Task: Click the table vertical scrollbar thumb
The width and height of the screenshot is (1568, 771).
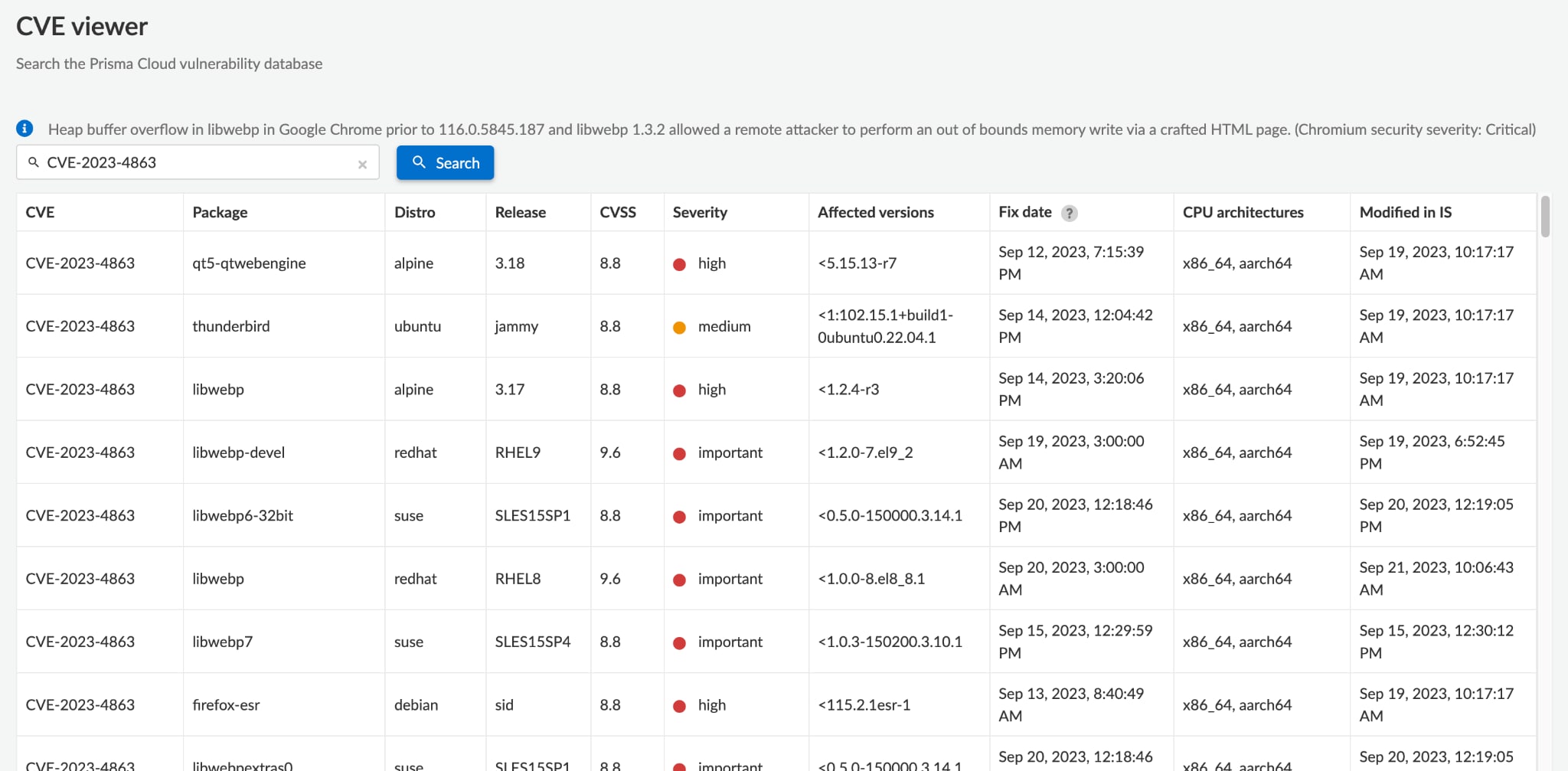Action: pos(1545,217)
